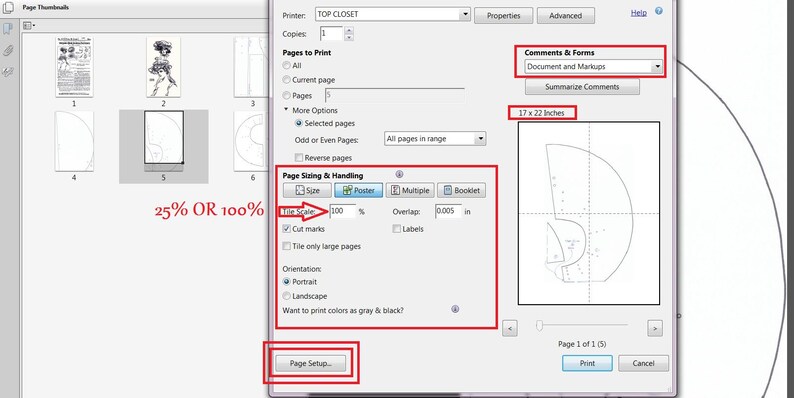
Task: Open the Odd or Even Pages dropdown
Action: click(x=435, y=139)
